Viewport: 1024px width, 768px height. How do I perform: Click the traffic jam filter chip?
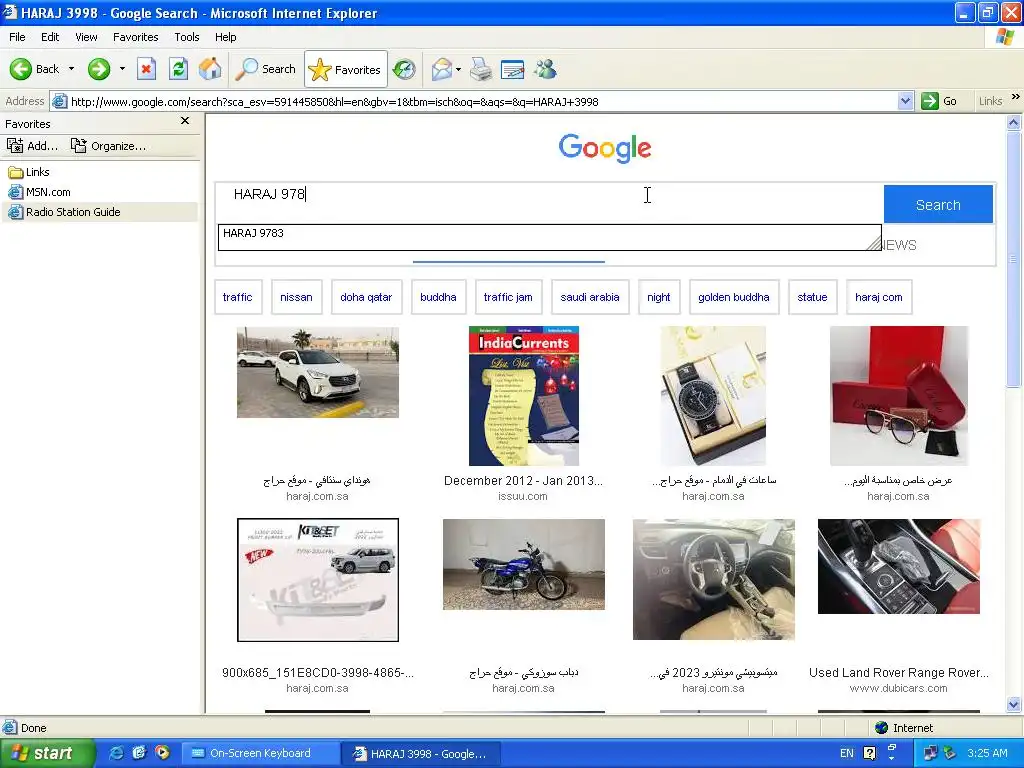(508, 297)
